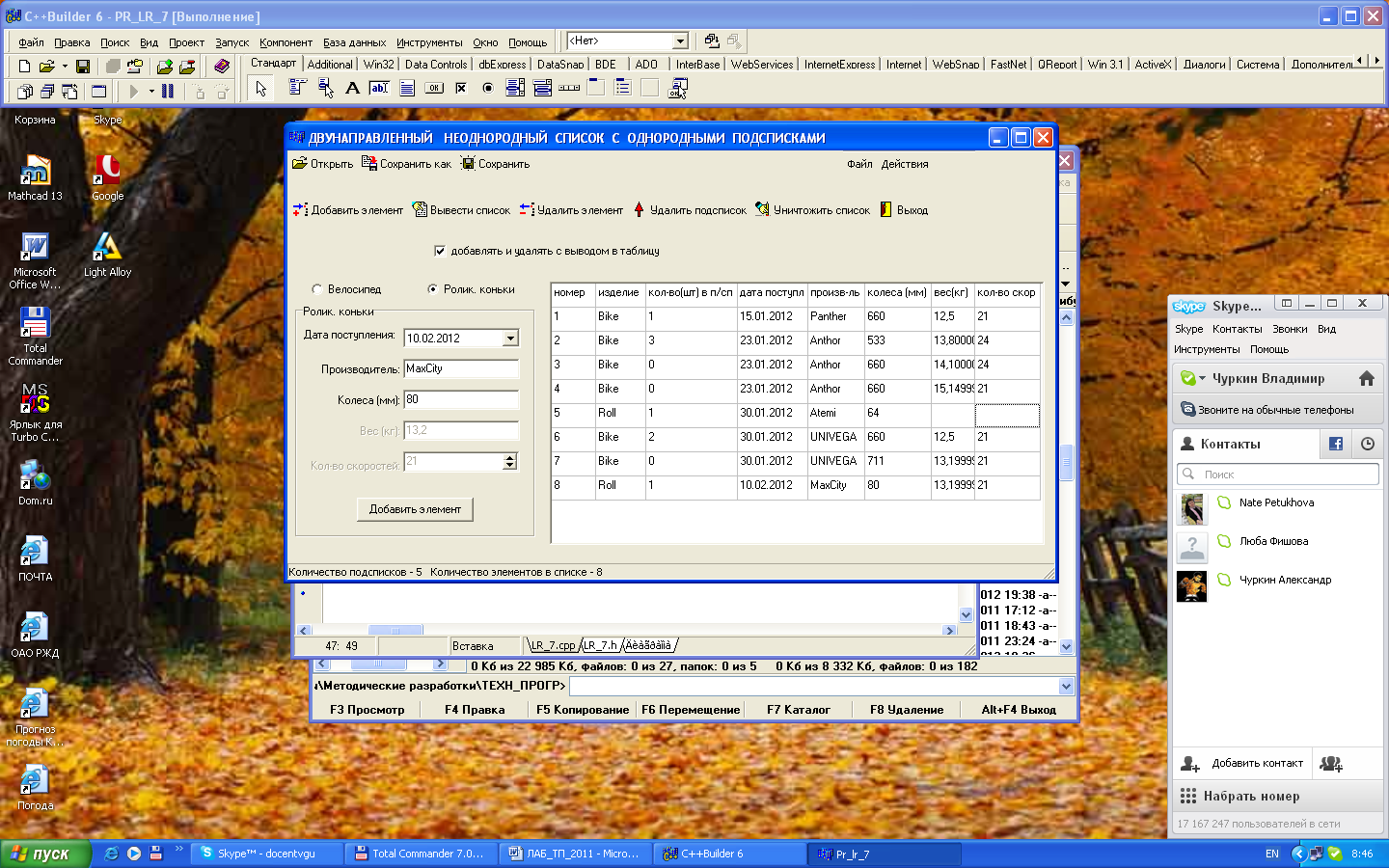The width and height of the screenshot is (1389, 868).
Task: Click the green Run arrow icon
Action: pyautogui.click(x=134, y=92)
